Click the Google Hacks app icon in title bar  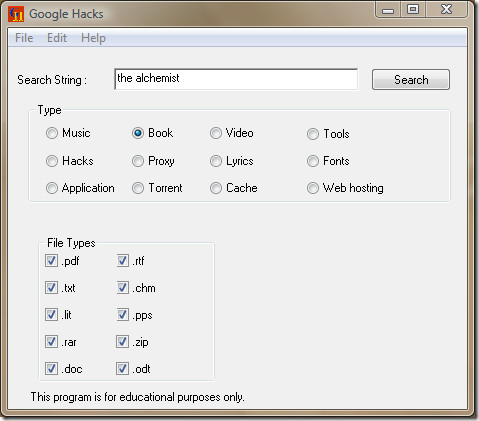(x=16, y=14)
